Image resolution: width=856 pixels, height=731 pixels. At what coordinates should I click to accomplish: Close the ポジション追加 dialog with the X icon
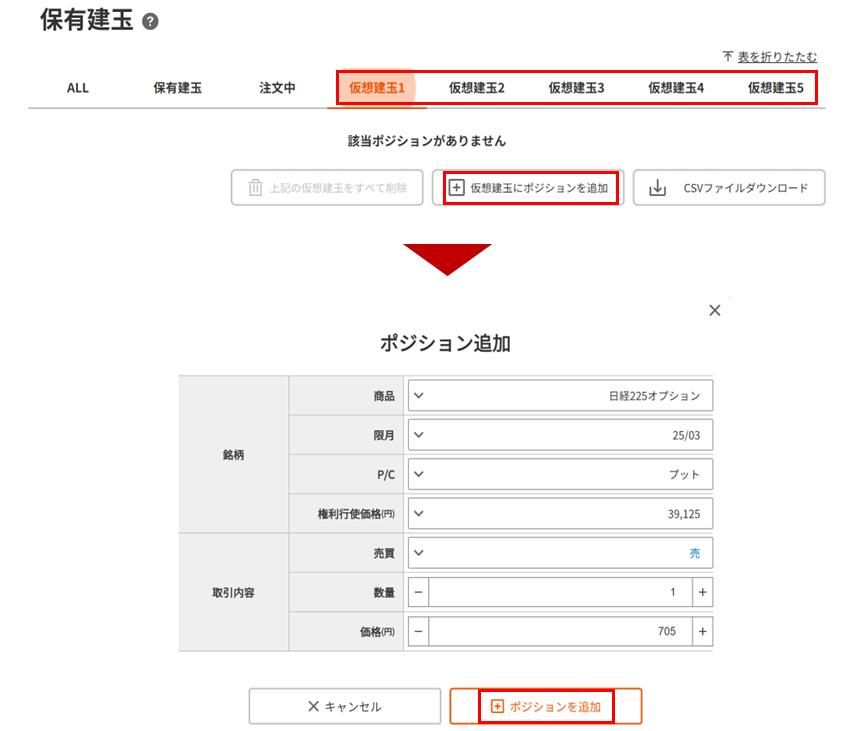[715, 310]
